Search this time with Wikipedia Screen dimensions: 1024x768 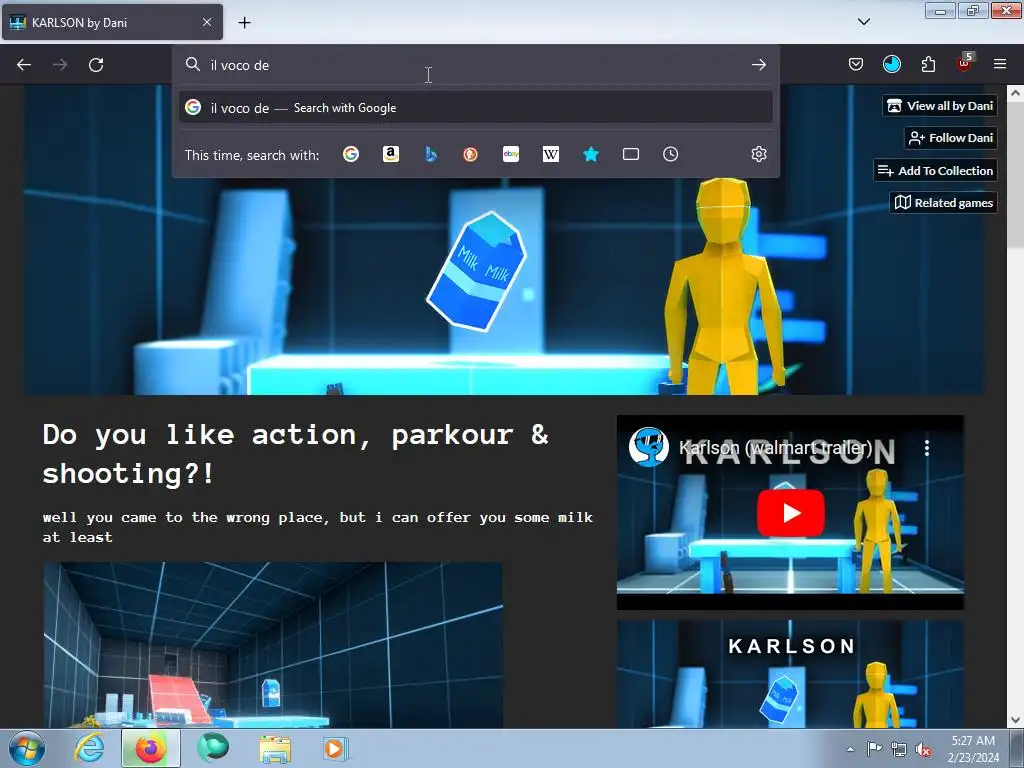tap(551, 154)
